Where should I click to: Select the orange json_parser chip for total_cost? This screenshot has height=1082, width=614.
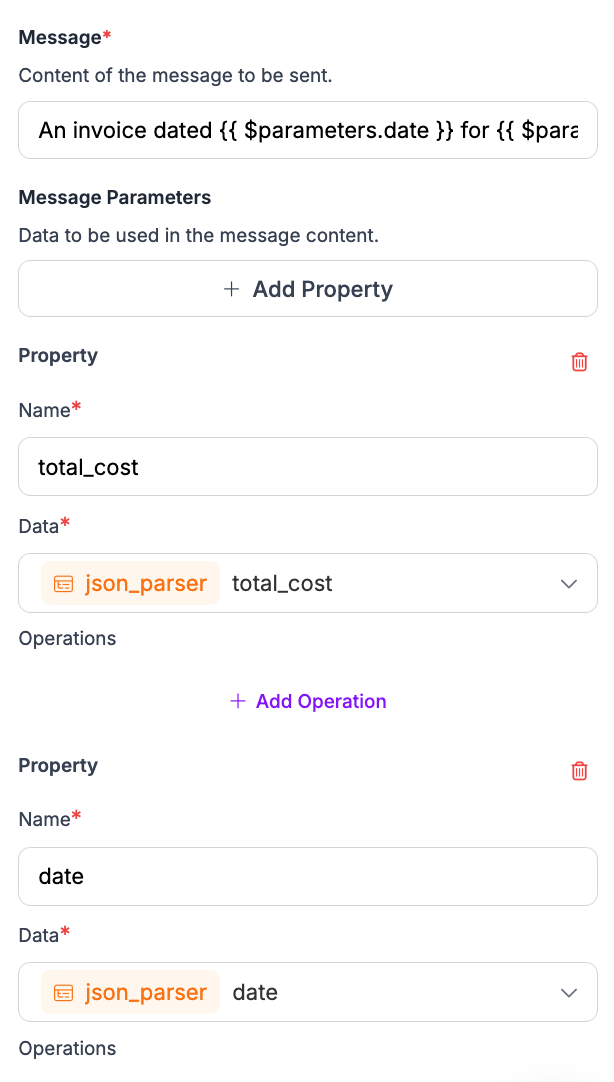pyautogui.click(x=130, y=583)
